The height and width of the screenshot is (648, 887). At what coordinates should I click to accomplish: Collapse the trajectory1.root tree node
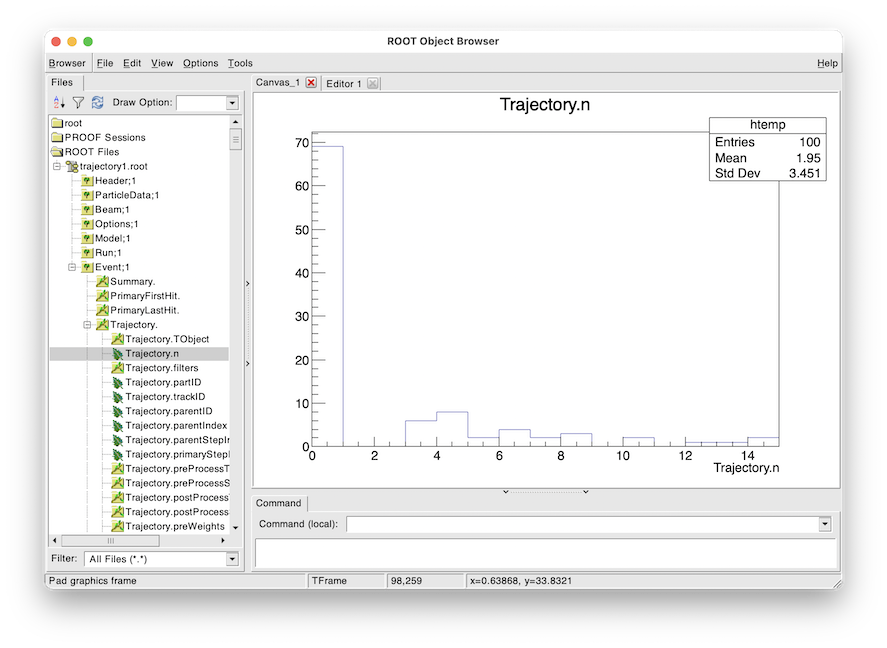57,166
